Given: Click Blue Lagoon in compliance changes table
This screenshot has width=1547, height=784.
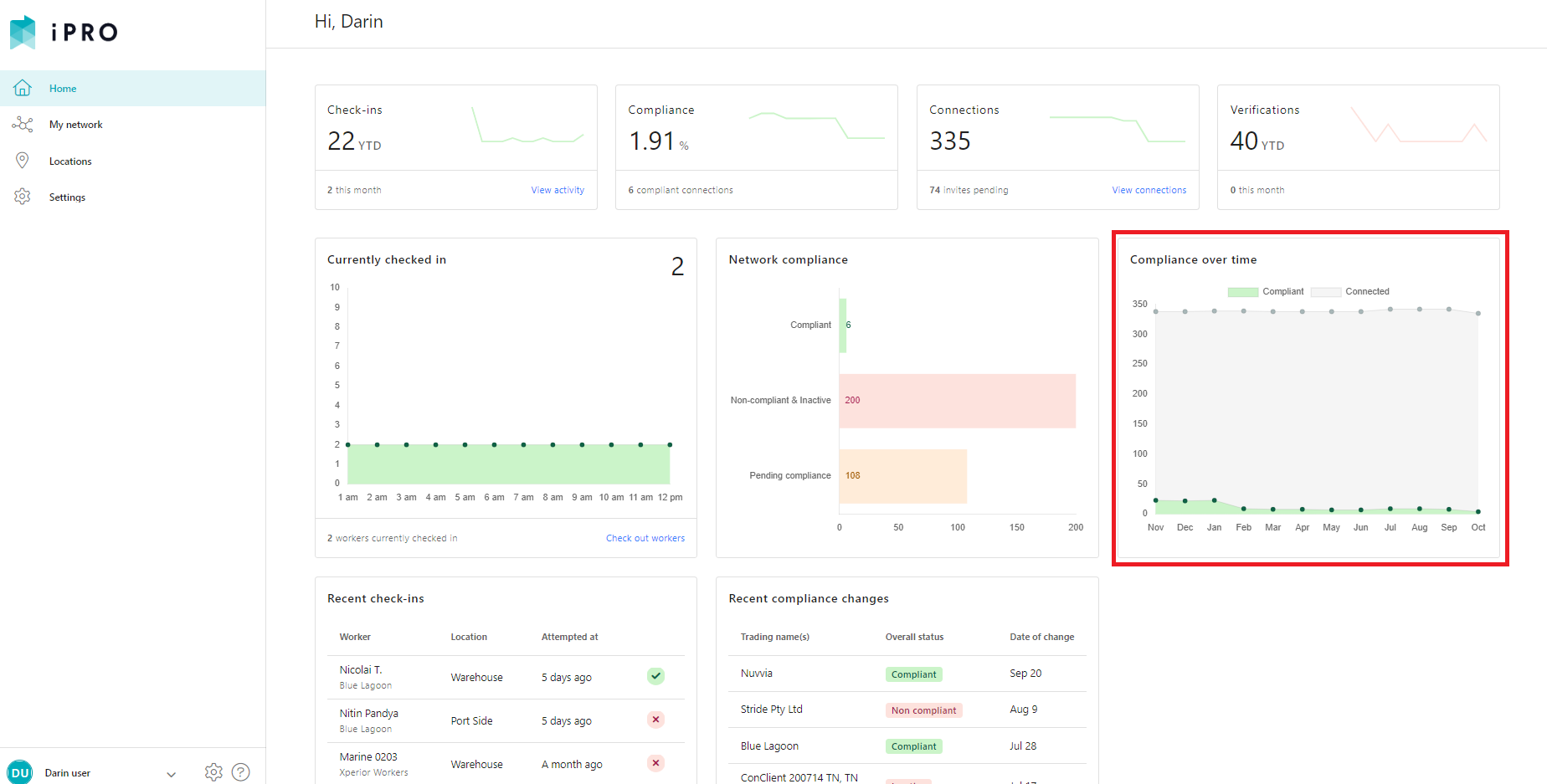Looking at the screenshot, I should coord(769,746).
